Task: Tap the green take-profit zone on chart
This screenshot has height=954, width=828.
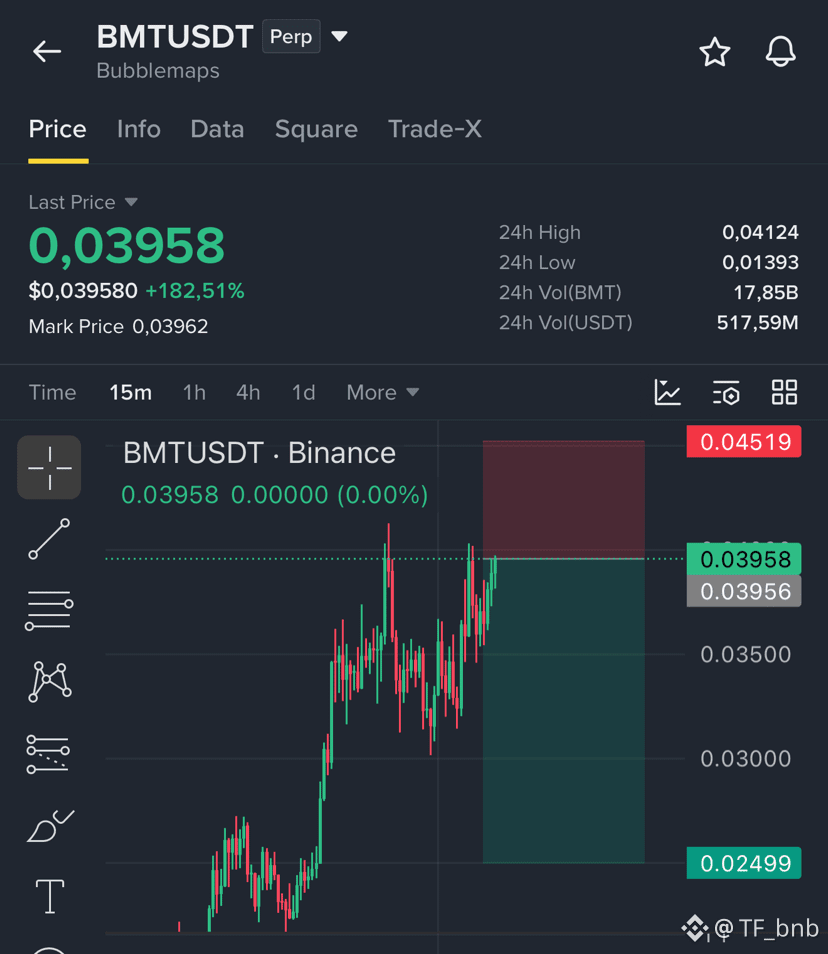Action: point(563,711)
